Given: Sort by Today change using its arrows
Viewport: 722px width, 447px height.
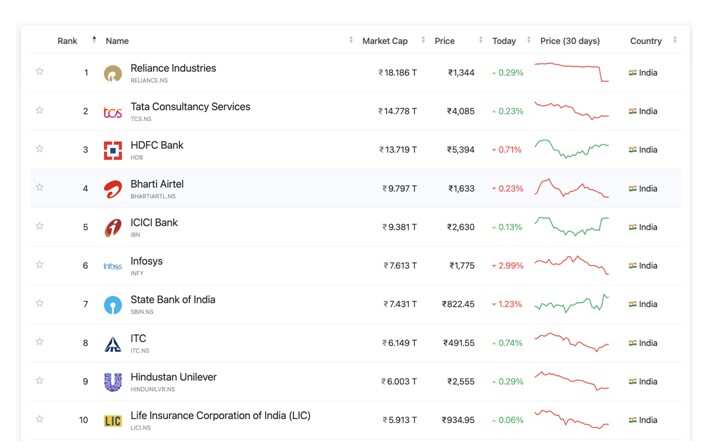Looking at the screenshot, I should (x=529, y=40).
